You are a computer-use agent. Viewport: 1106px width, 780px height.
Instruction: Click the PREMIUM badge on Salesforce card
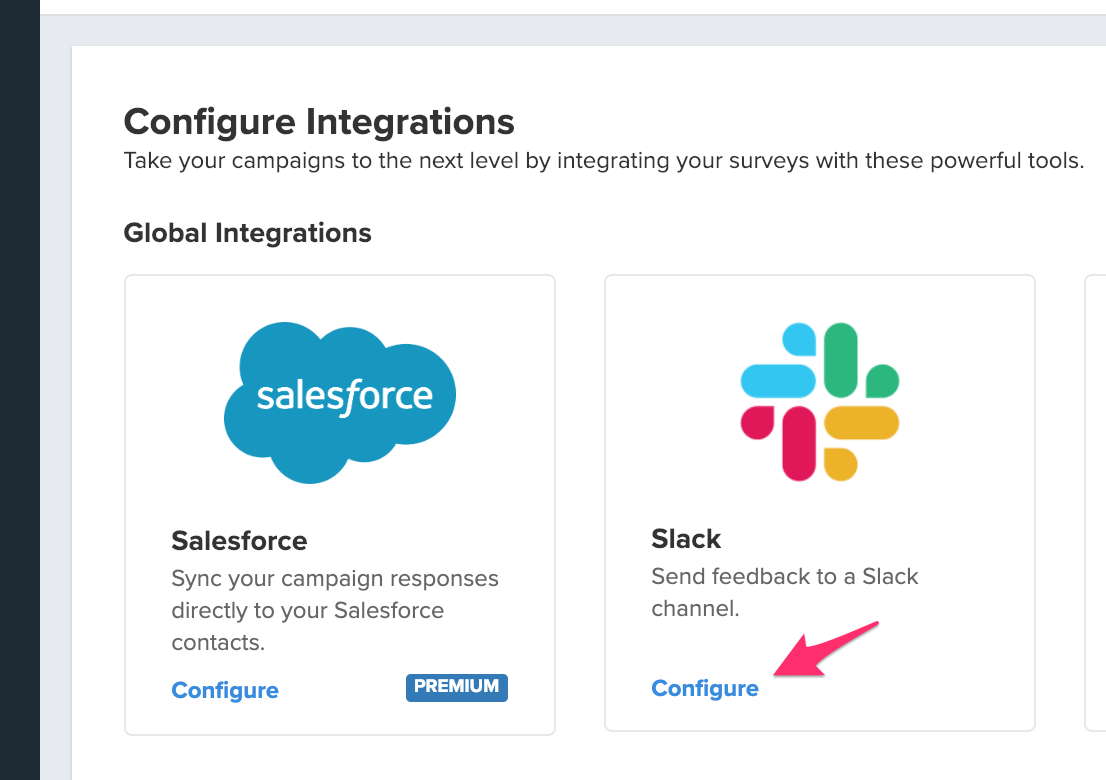(456, 687)
